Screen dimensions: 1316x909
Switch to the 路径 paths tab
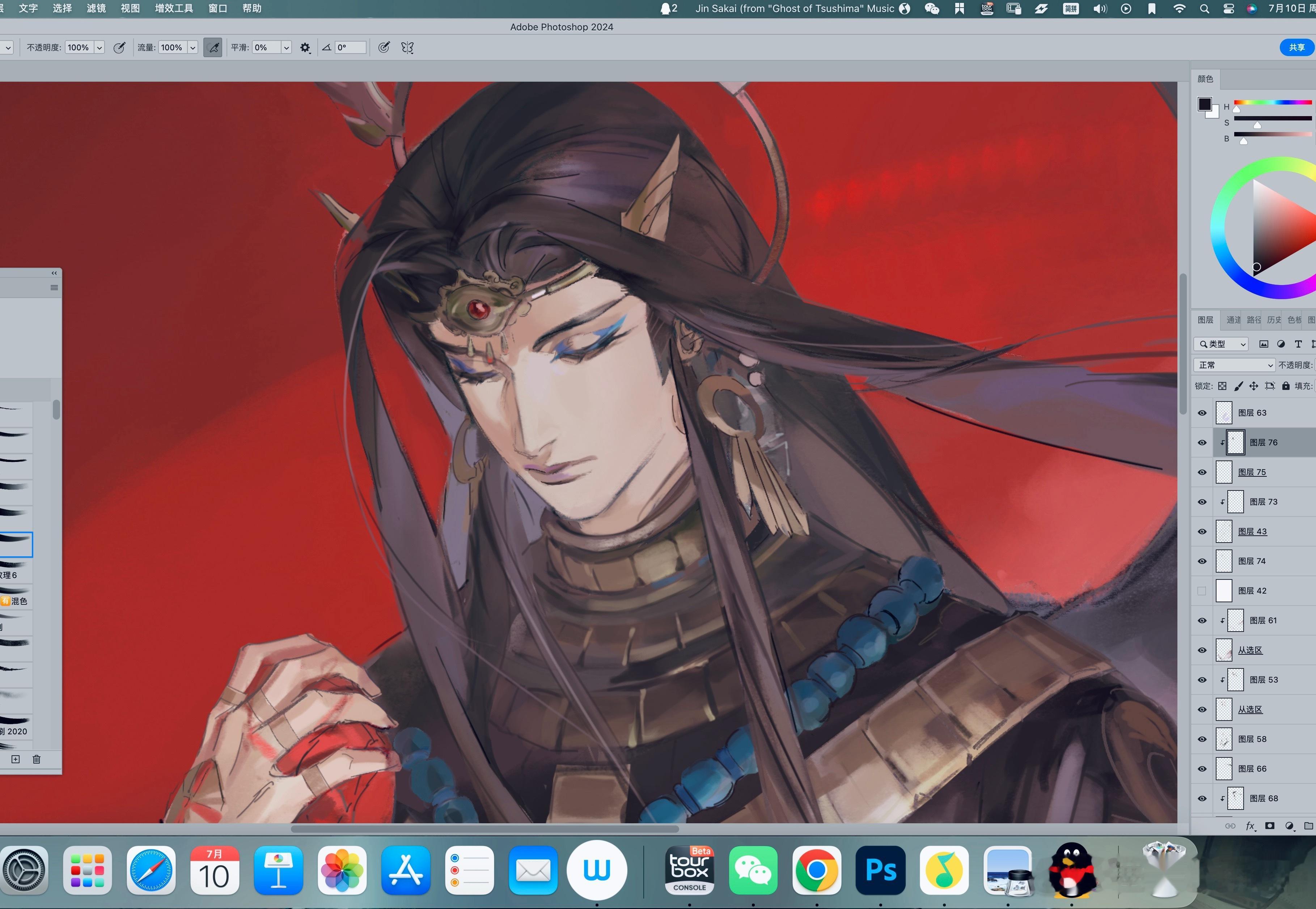click(x=1254, y=320)
